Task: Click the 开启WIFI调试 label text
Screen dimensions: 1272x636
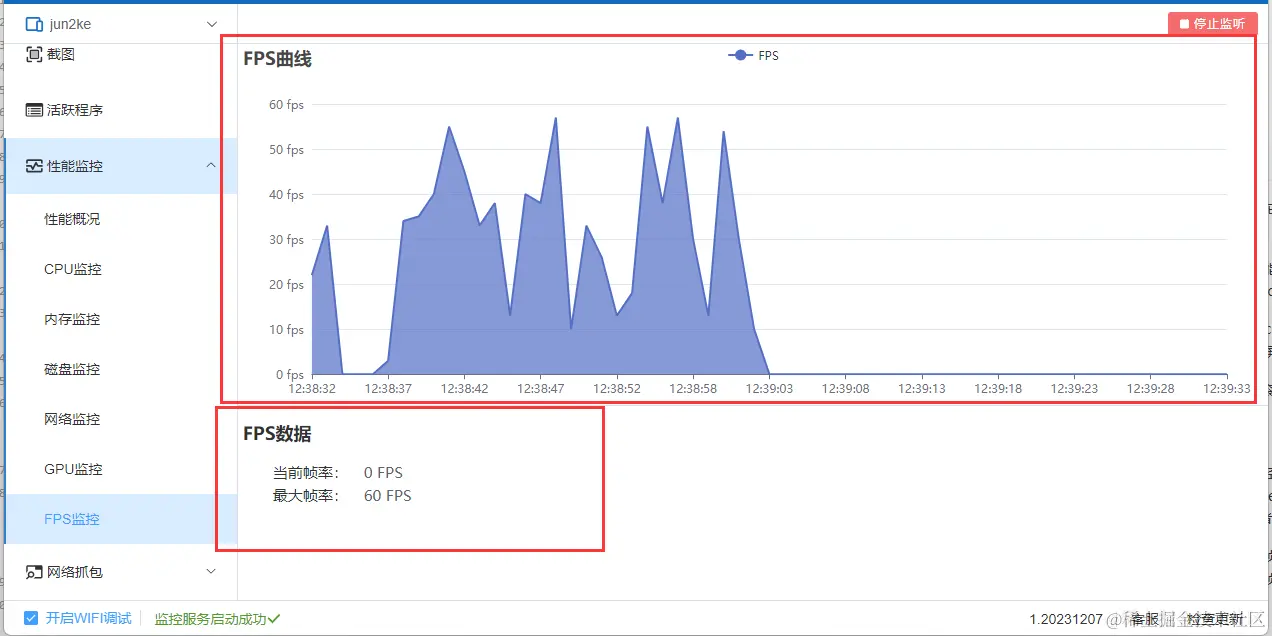Action: (x=89, y=618)
